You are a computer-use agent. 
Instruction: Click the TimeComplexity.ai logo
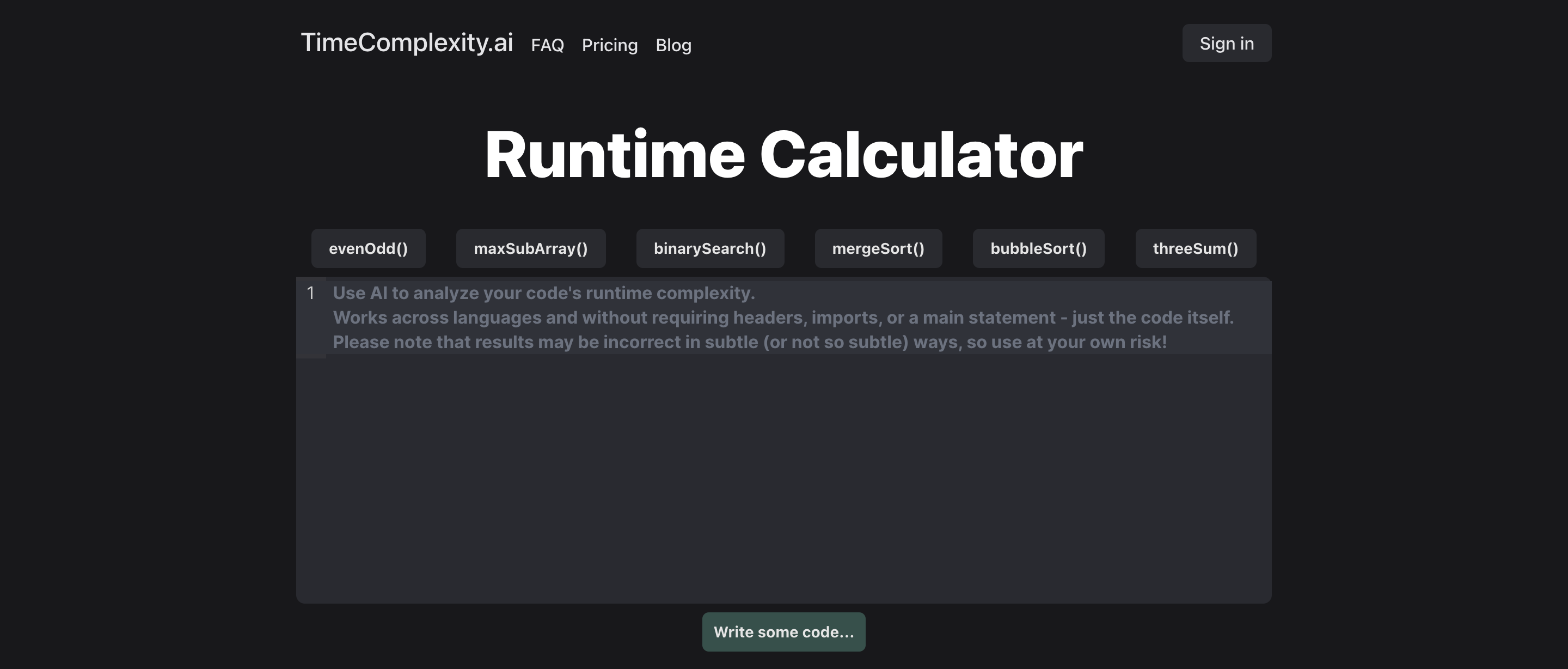pyautogui.click(x=407, y=42)
